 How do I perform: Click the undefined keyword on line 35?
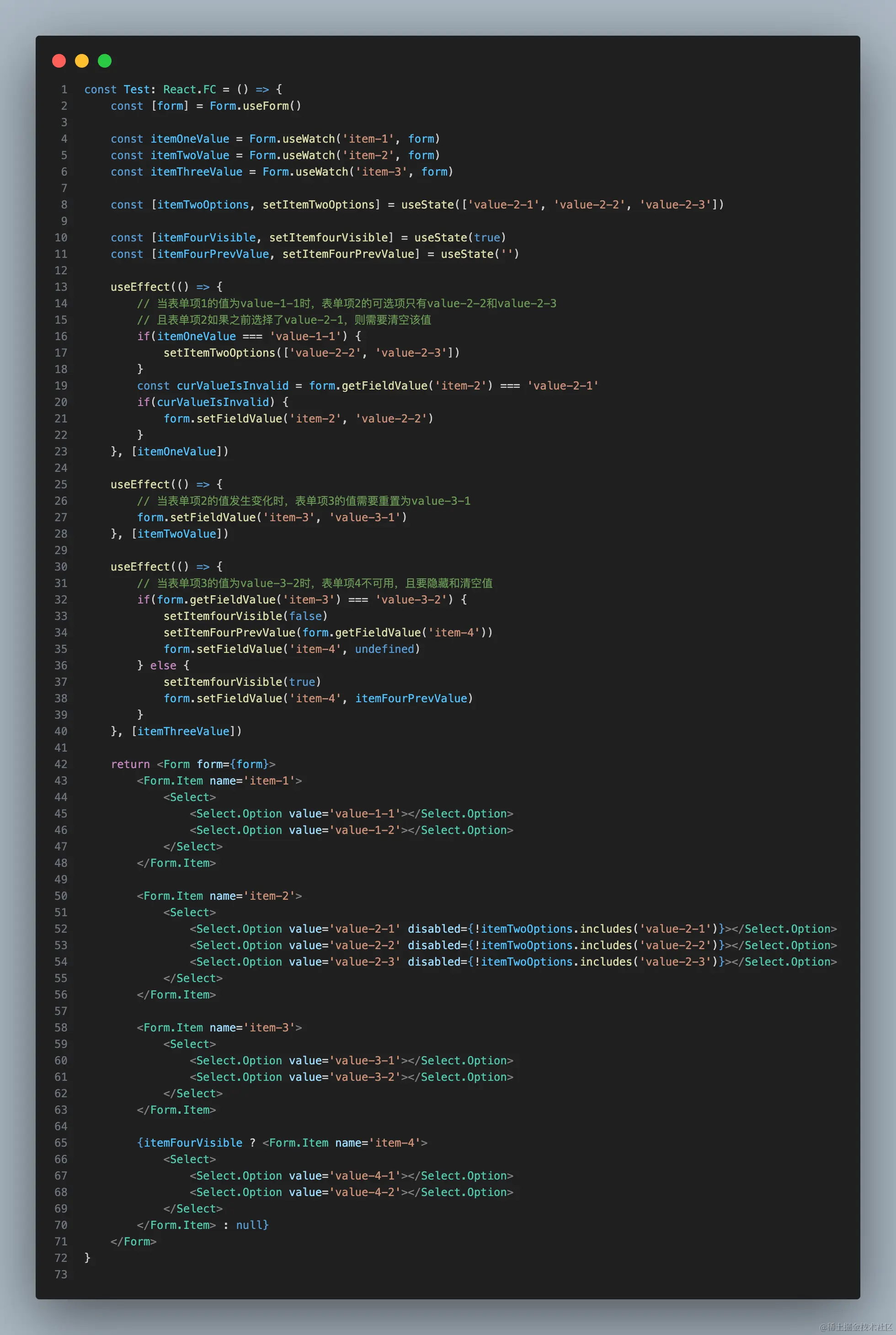click(384, 649)
